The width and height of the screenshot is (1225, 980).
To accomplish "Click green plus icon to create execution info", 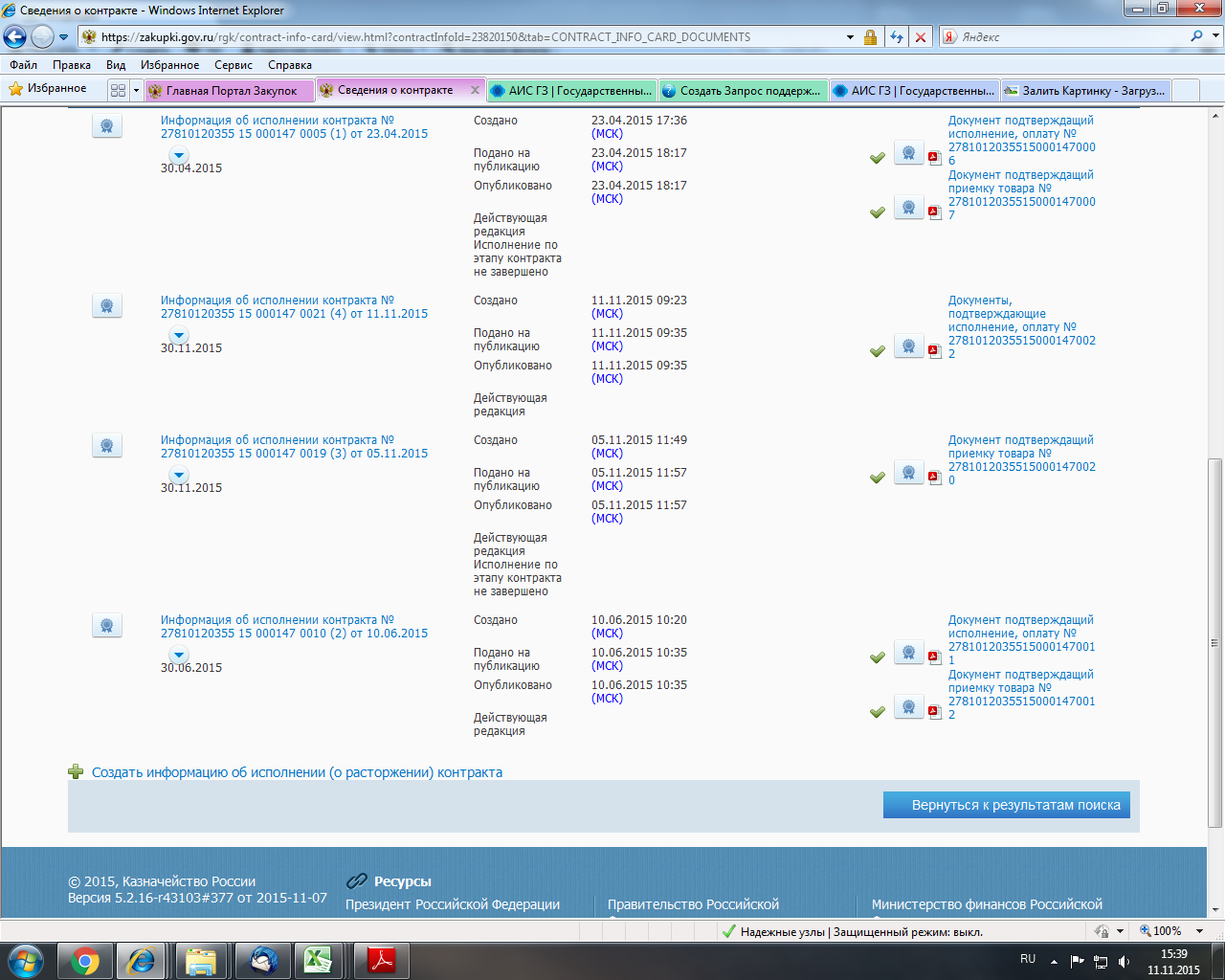I will tap(76, 771).
